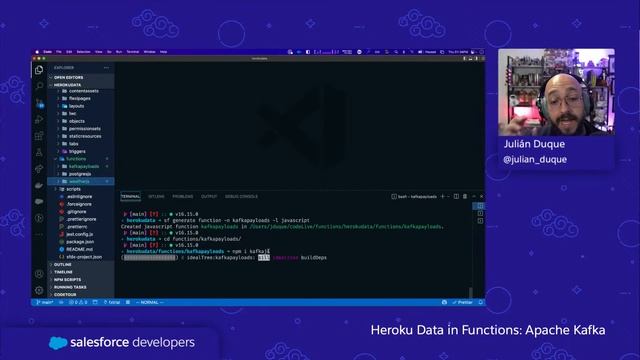Viewport: 640px width, 360px height.
Task: Close the terminal panel with the X icon
Action: (x=481, y=196)
